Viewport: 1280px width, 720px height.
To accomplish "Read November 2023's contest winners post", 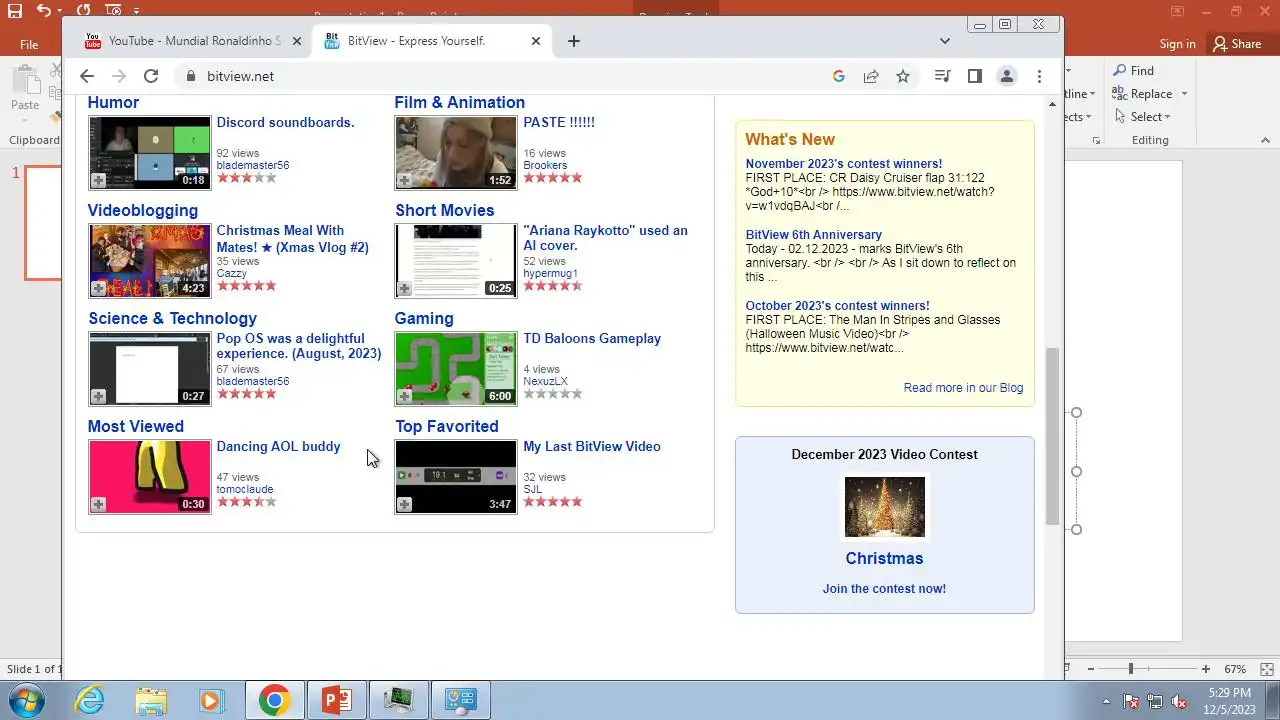I will point(843,163).
